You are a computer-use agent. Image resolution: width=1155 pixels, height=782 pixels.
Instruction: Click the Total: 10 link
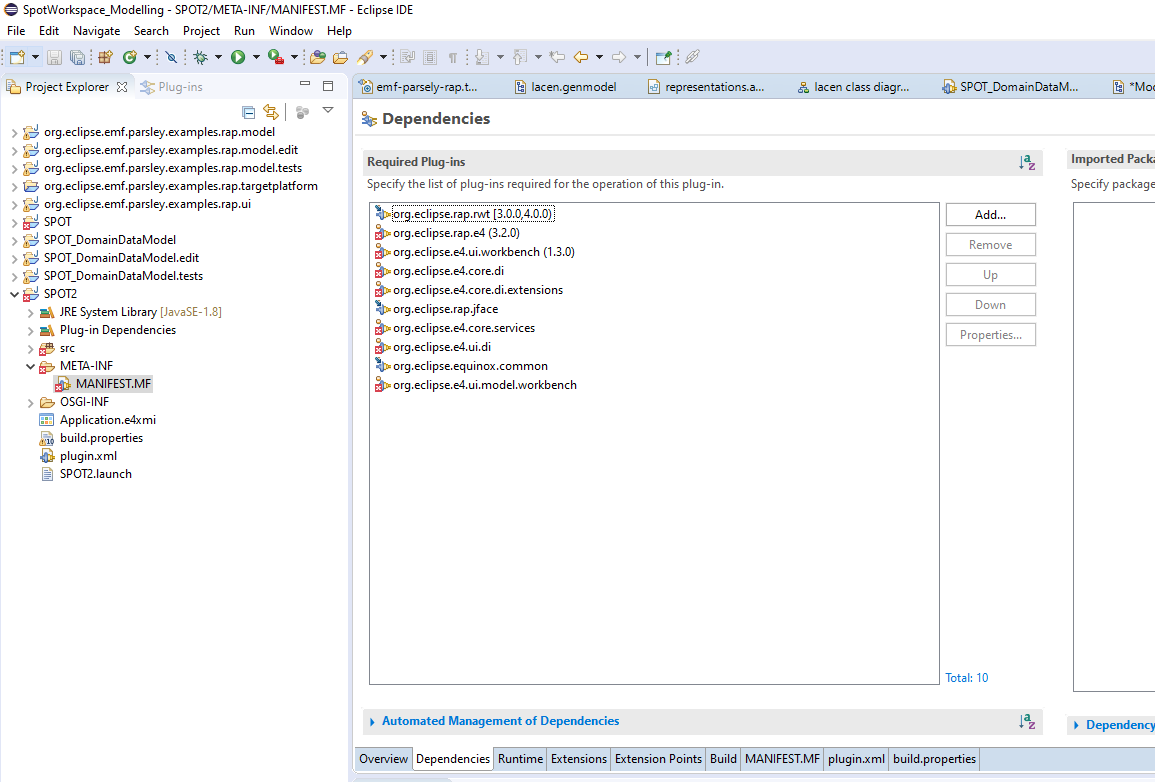pyautogui.click(x=966, y=678)
